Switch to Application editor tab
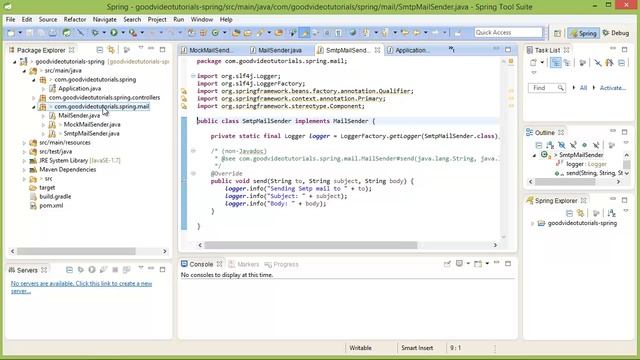Screen dimensions: 640x360 [x=408, y=50]
